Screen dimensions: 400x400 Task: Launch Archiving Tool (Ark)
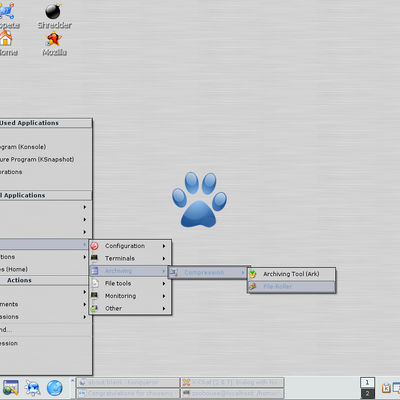coord(291,274)
